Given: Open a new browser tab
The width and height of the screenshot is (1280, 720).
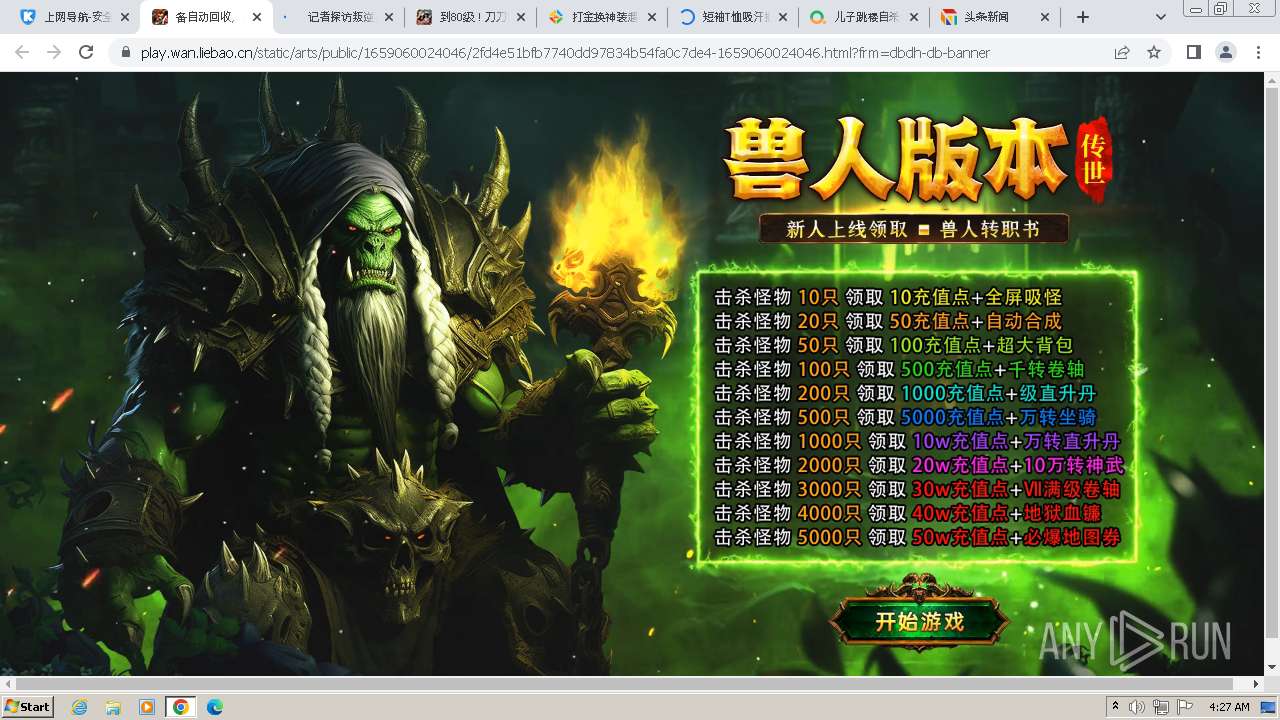Looking at the screenshot, I should click(1083, 17).
